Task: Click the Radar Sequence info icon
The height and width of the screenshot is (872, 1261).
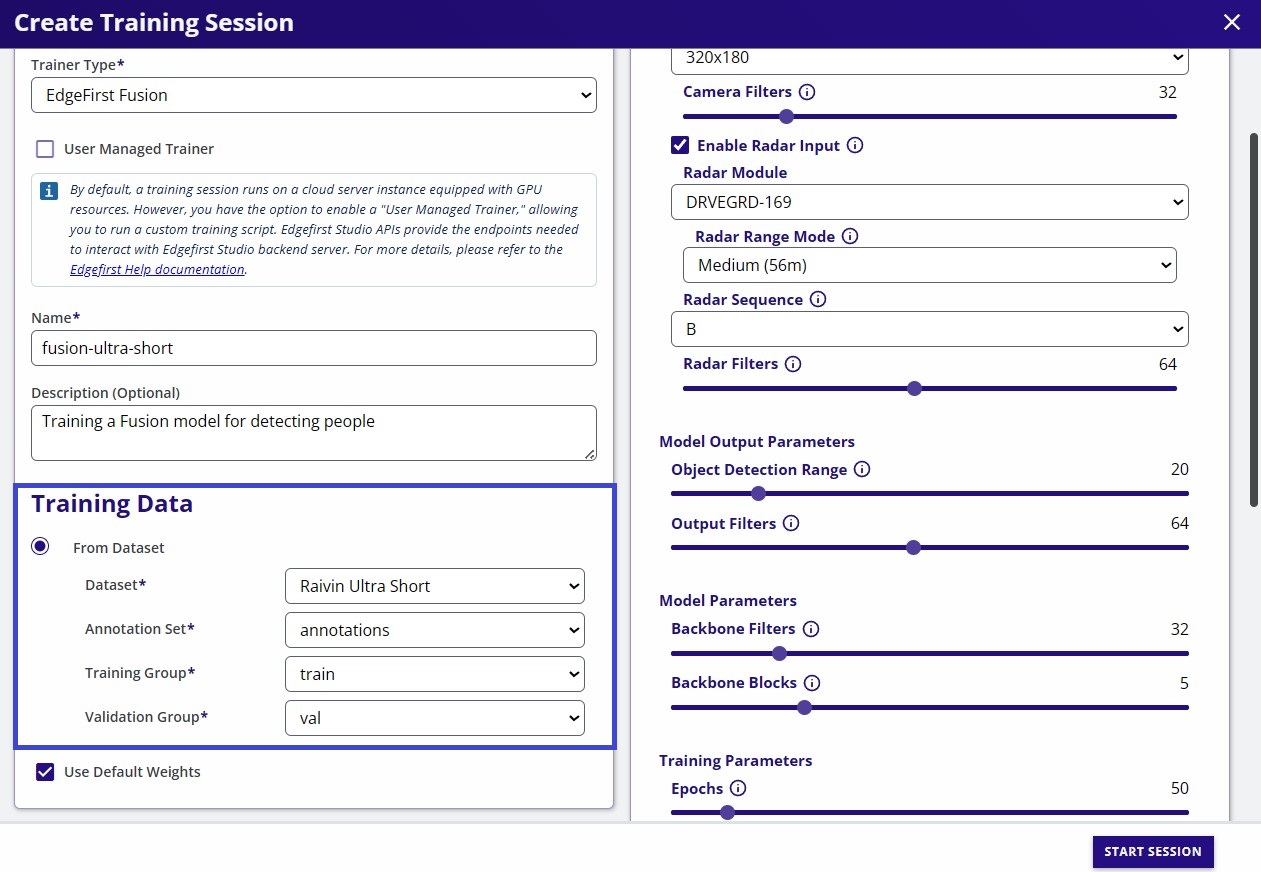Action: [818, 299]
